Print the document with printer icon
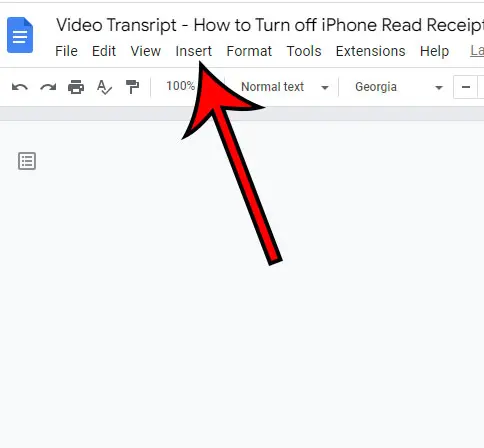This screenshot has width=484, height=448. (76, 87)
